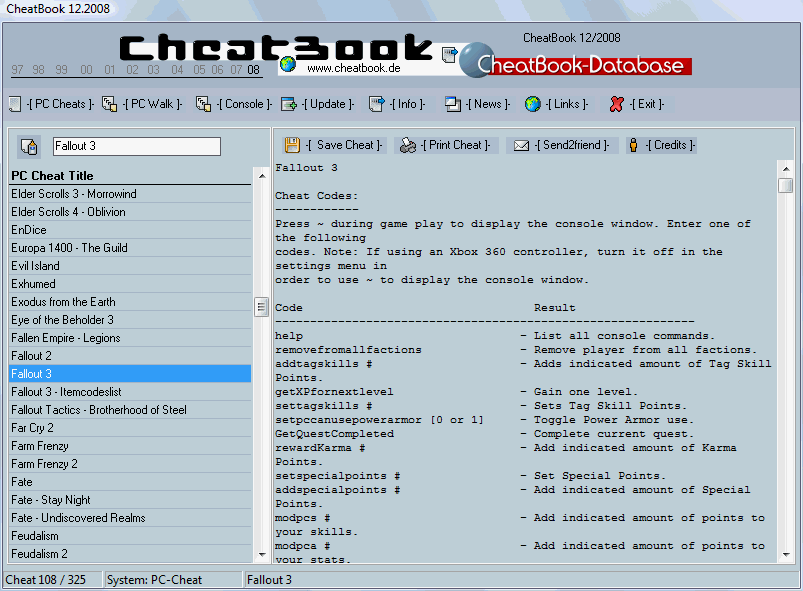Screen dimensions: 803x591
Task: Click the cheat list scrollbar thumb
Action: [261, 307]
